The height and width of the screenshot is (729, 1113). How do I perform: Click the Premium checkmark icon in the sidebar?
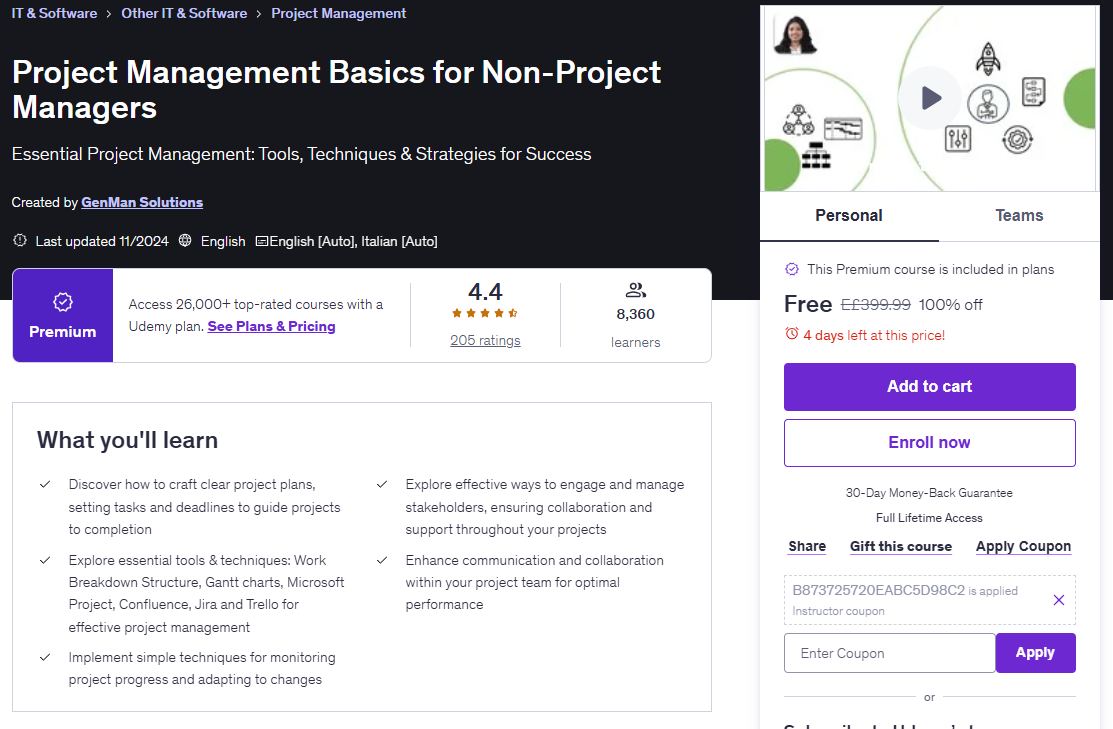pyautogui.click(x=791, y=269)
